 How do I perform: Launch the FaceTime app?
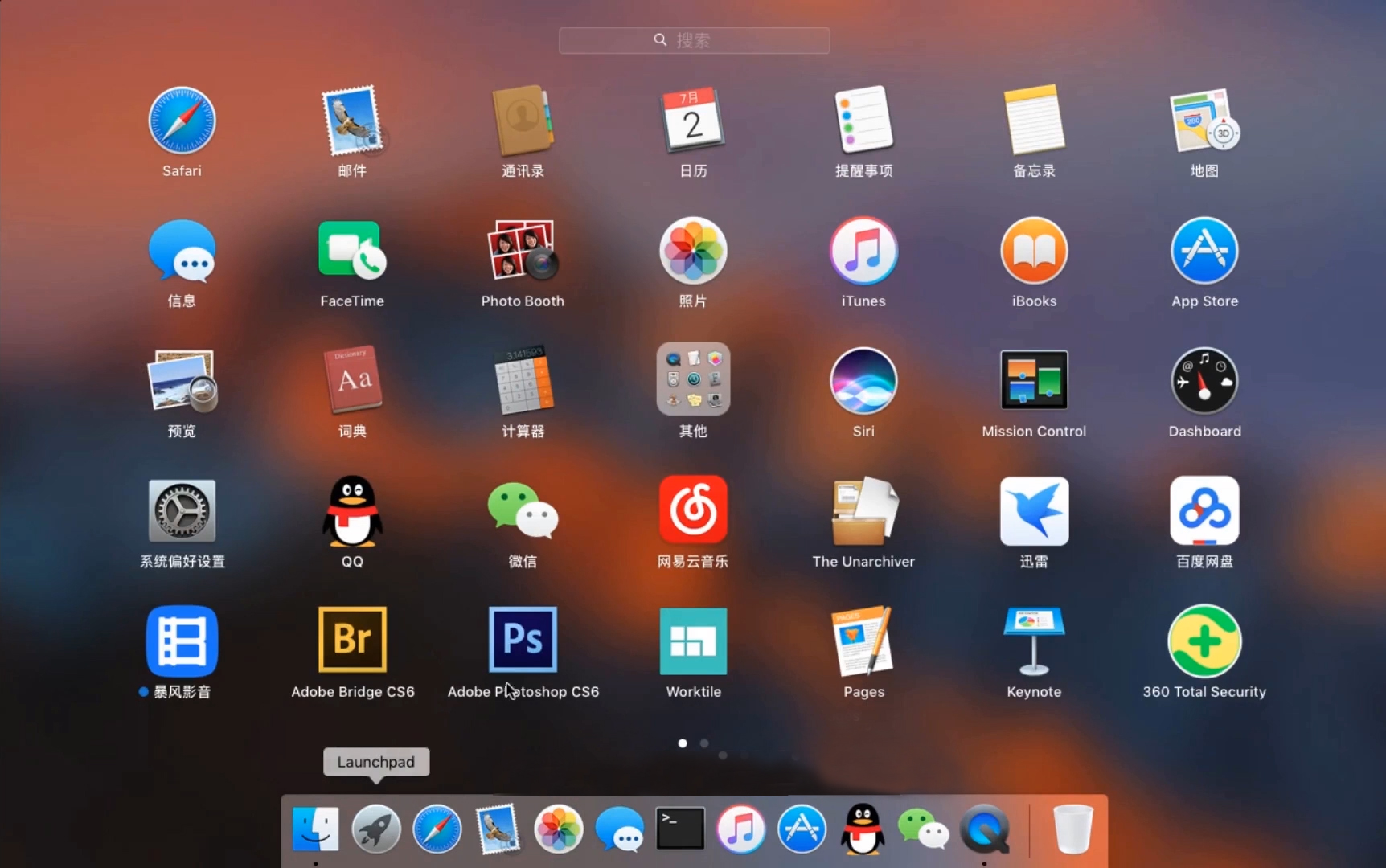click(x=353, y=251)
